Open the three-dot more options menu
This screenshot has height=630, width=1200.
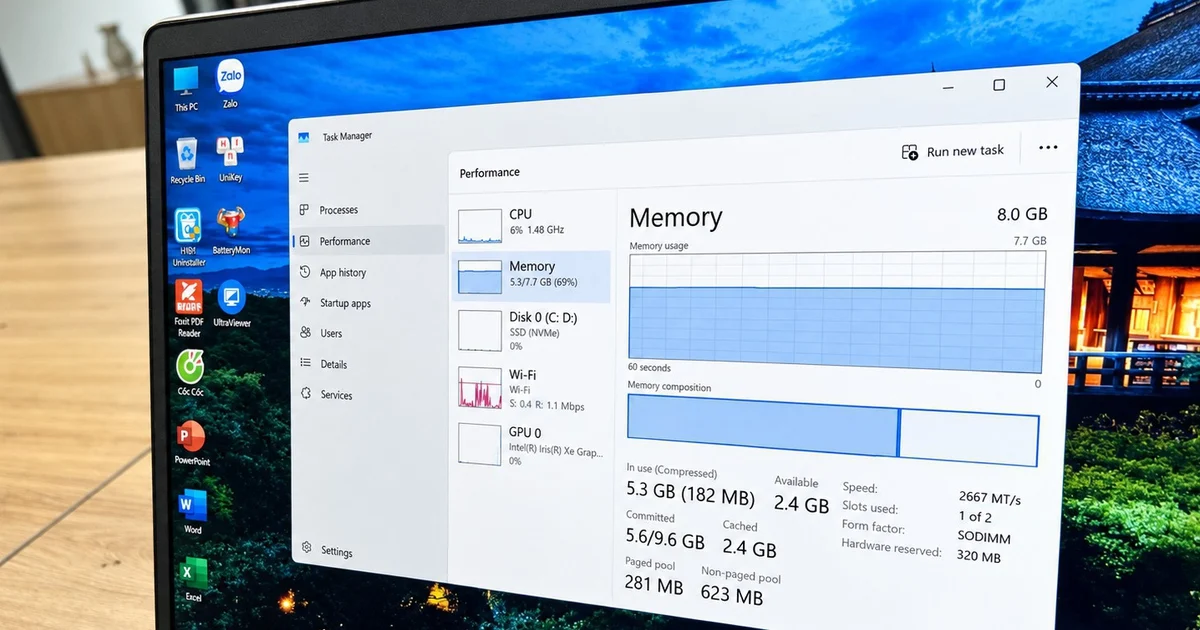[1048, 147]
